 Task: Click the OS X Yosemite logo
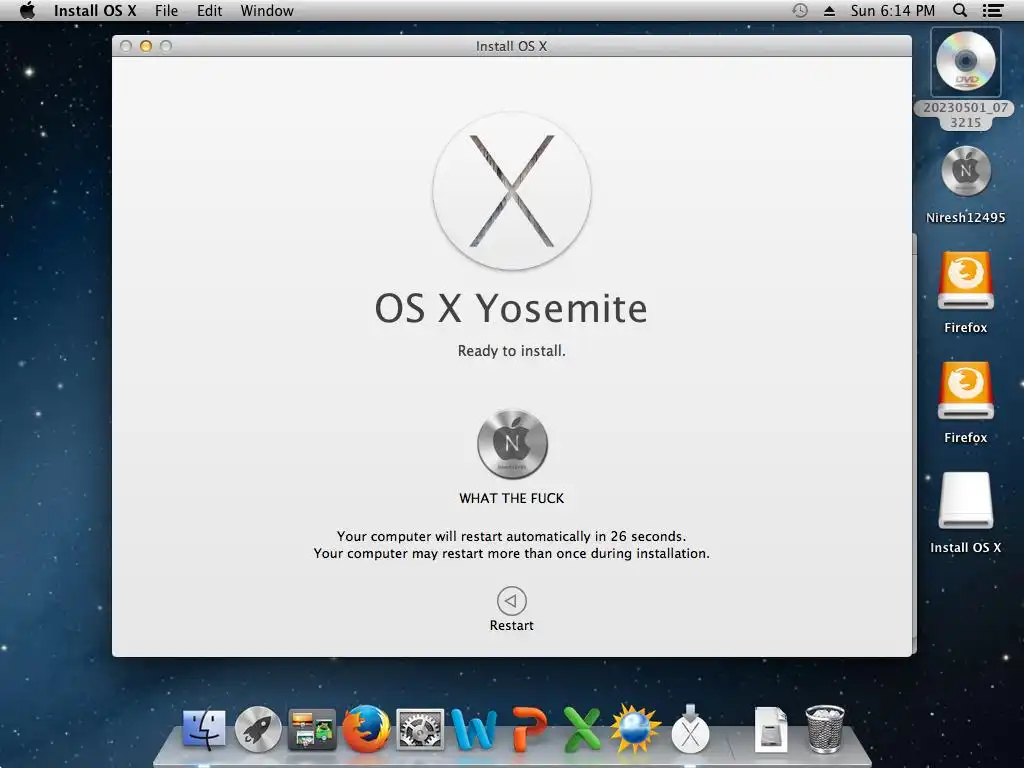tap(512, 191)
